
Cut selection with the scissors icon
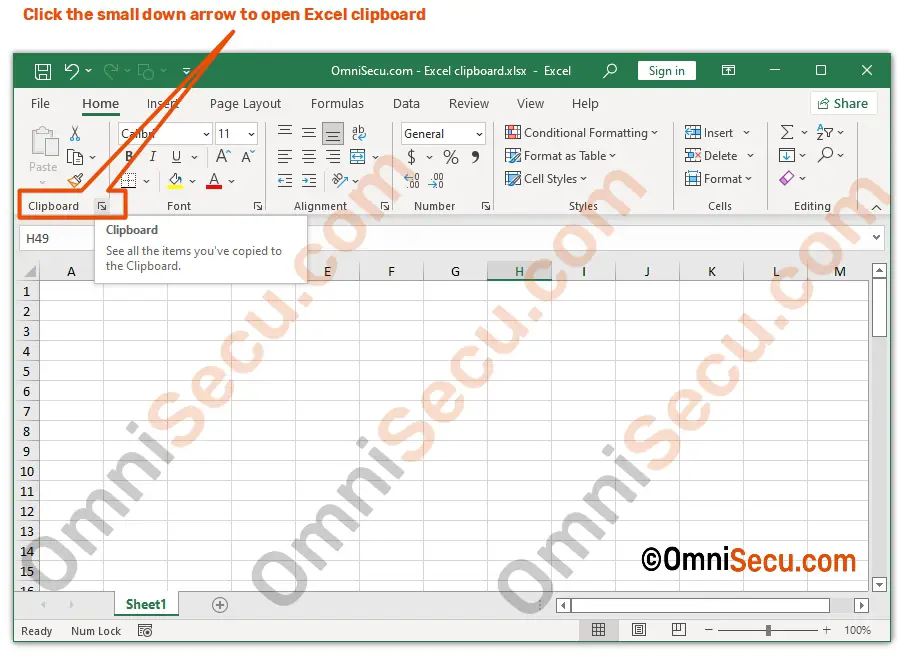75,133
